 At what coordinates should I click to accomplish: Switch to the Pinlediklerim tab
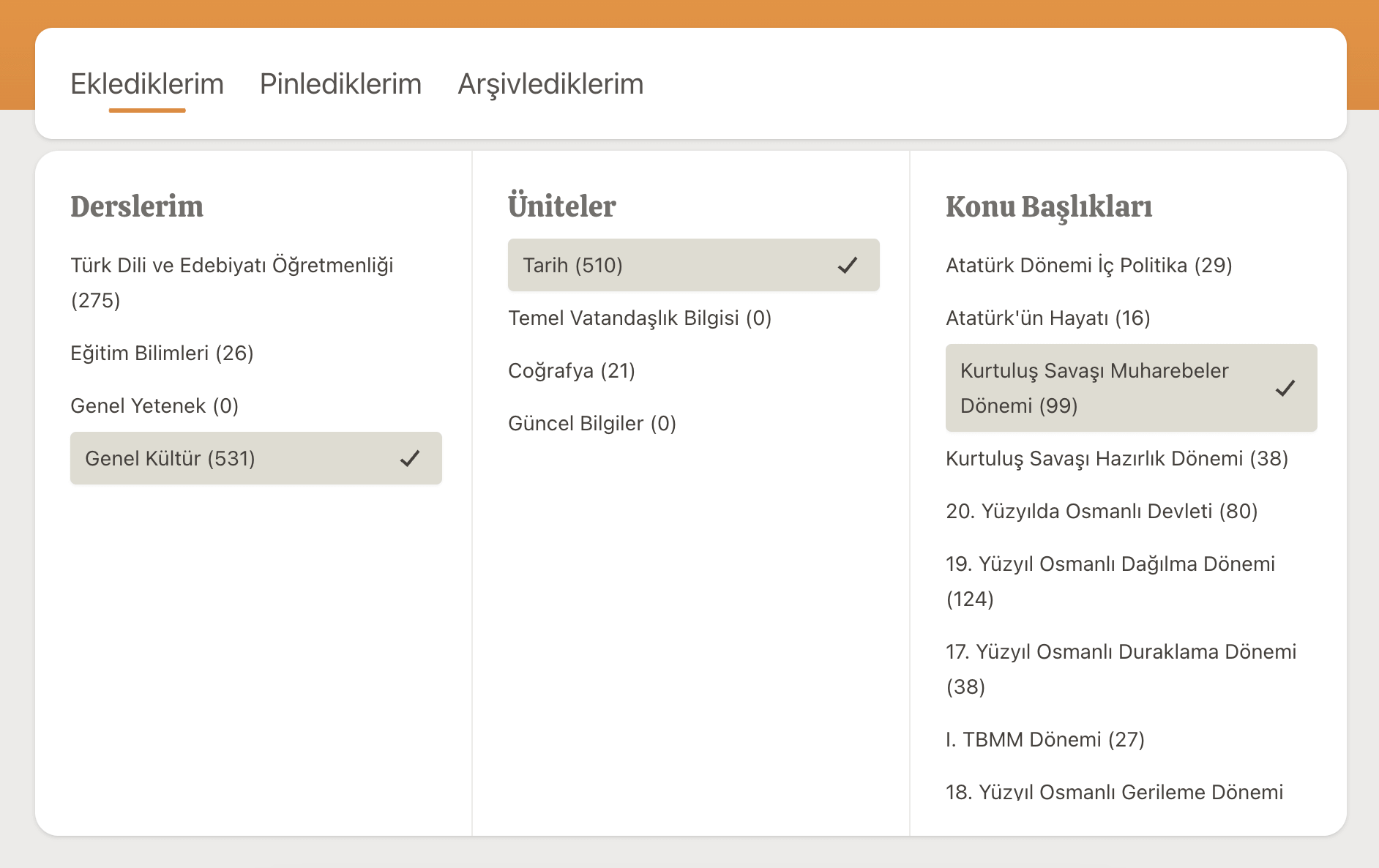tap(340, 84)
